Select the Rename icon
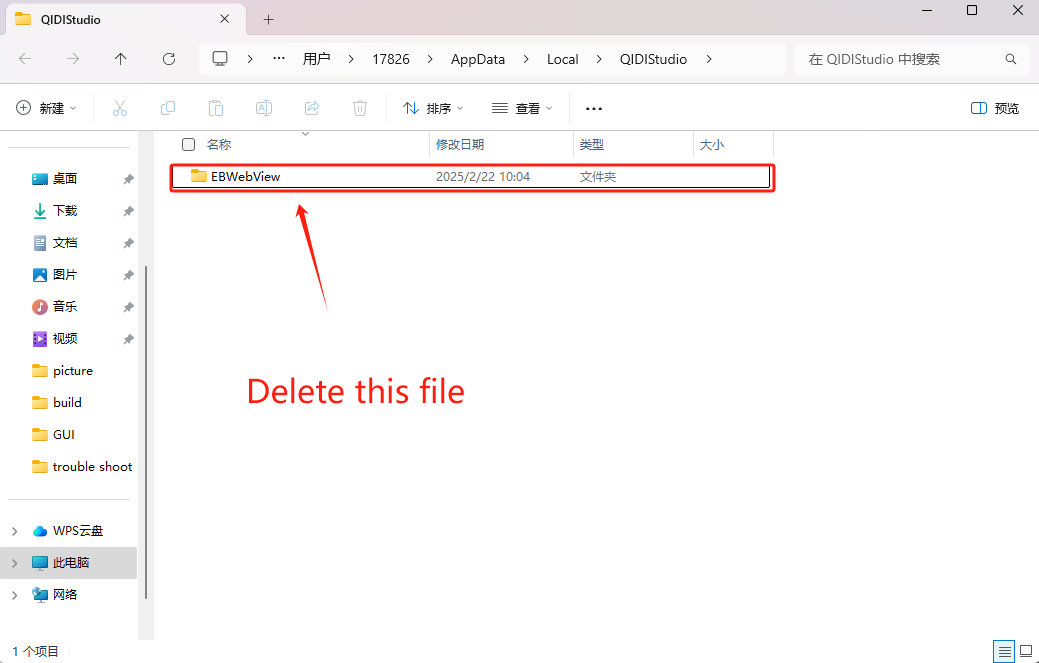 [264, 108]
